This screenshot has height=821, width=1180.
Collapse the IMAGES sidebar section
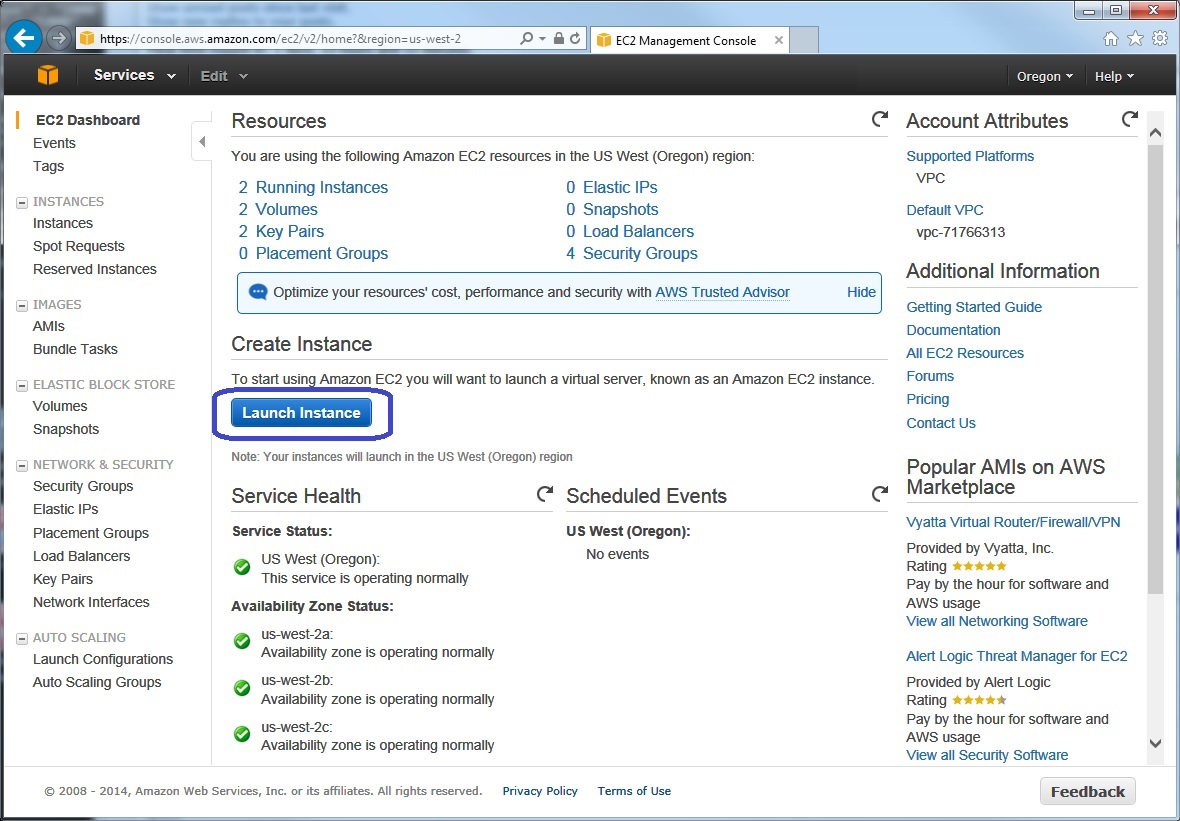22,306
